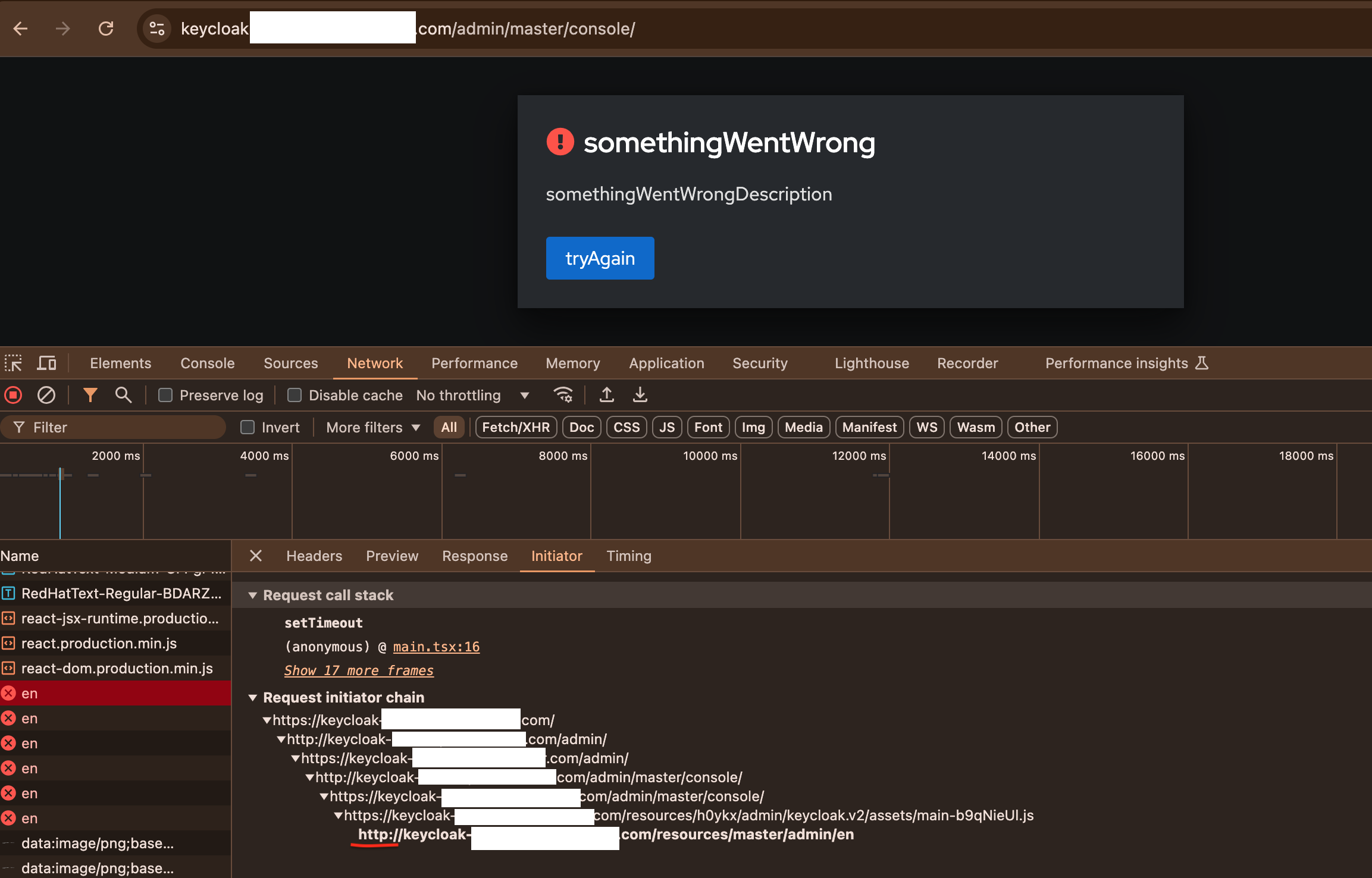Enable the Disable cache checkbox
The image size is (1372, 878).
295,395
